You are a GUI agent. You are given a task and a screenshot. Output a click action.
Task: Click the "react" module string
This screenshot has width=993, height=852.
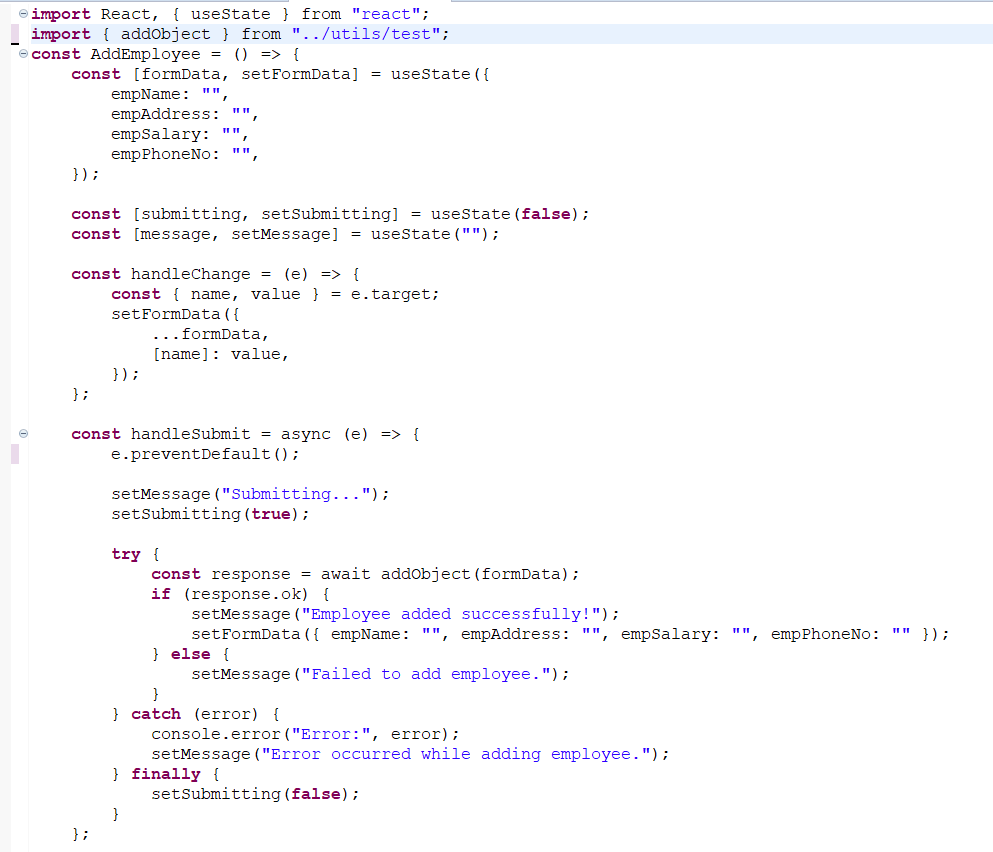386,14
